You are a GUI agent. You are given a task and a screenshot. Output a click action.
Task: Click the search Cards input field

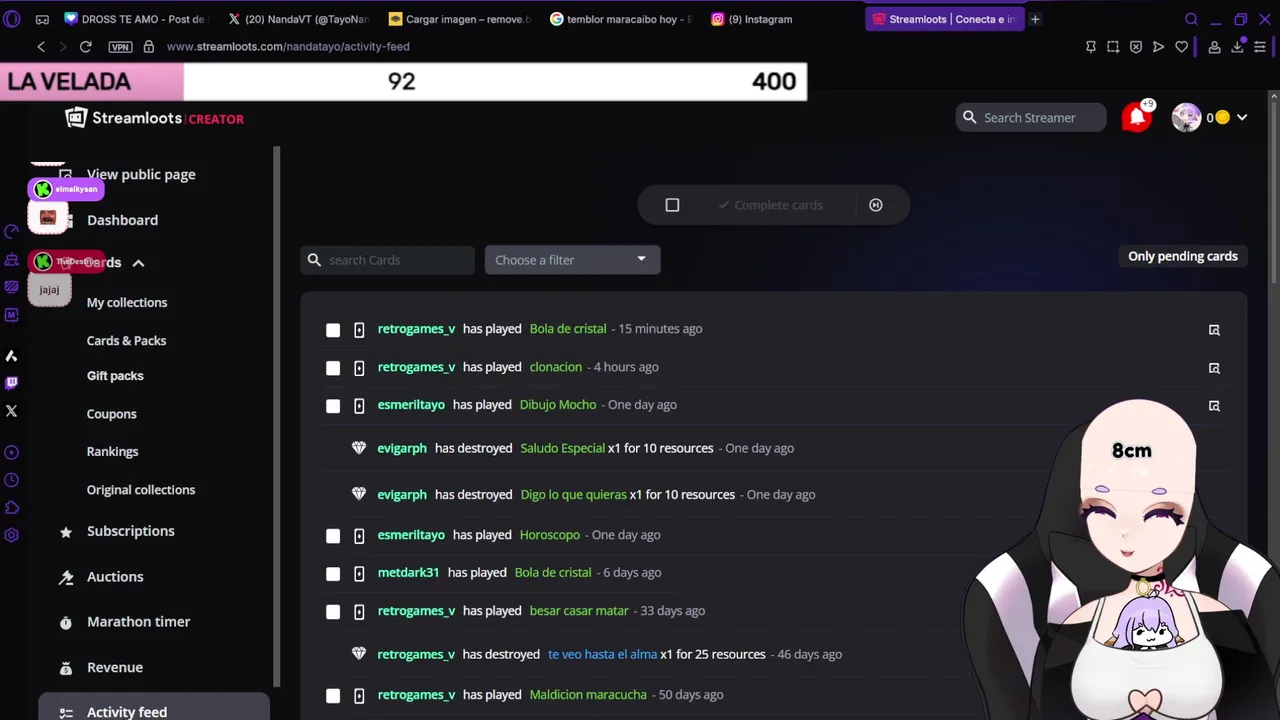click(388, 260)
